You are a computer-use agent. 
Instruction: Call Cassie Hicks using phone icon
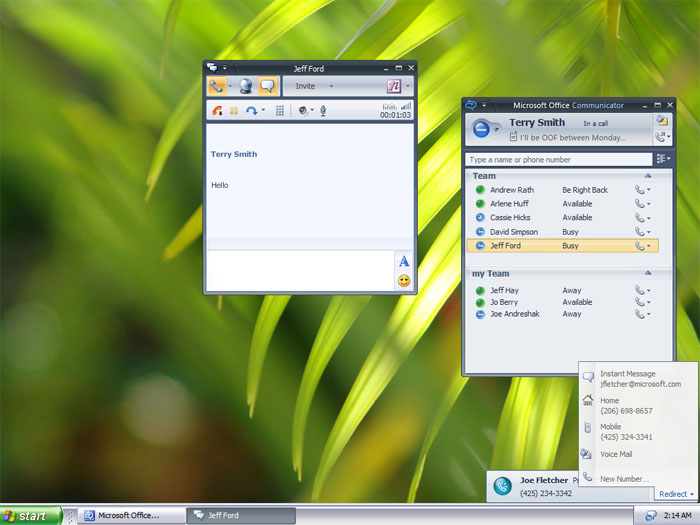[640, 218]
